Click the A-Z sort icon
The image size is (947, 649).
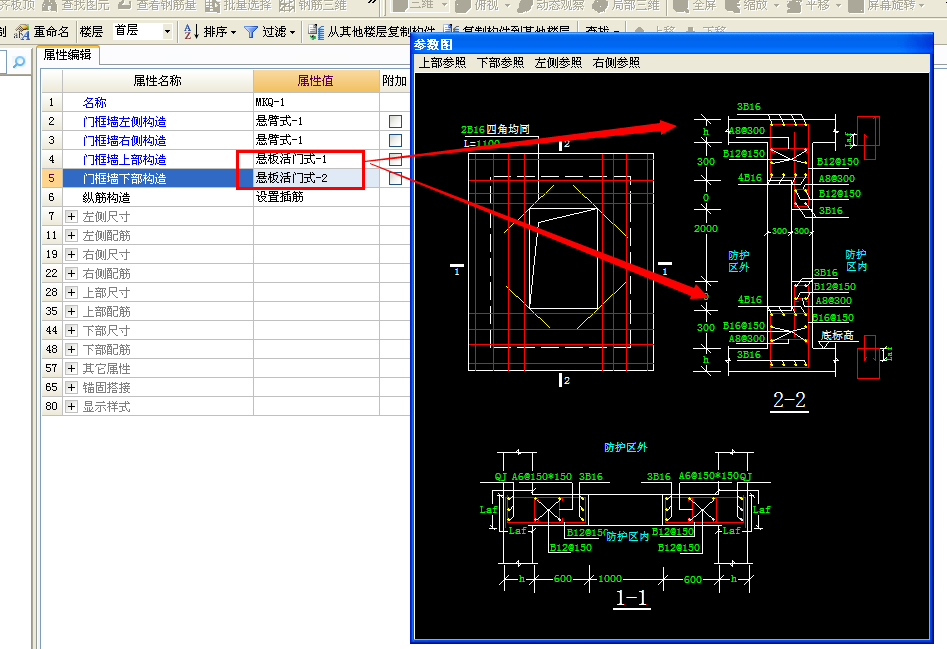click(x=191, y=31)
